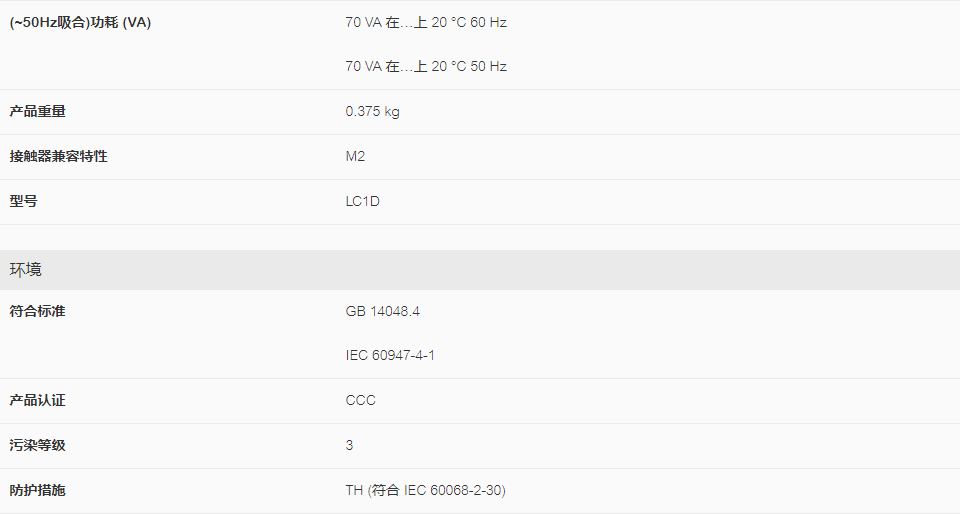Click the TH (符合 IEC 60068-2-30) value

426,491
